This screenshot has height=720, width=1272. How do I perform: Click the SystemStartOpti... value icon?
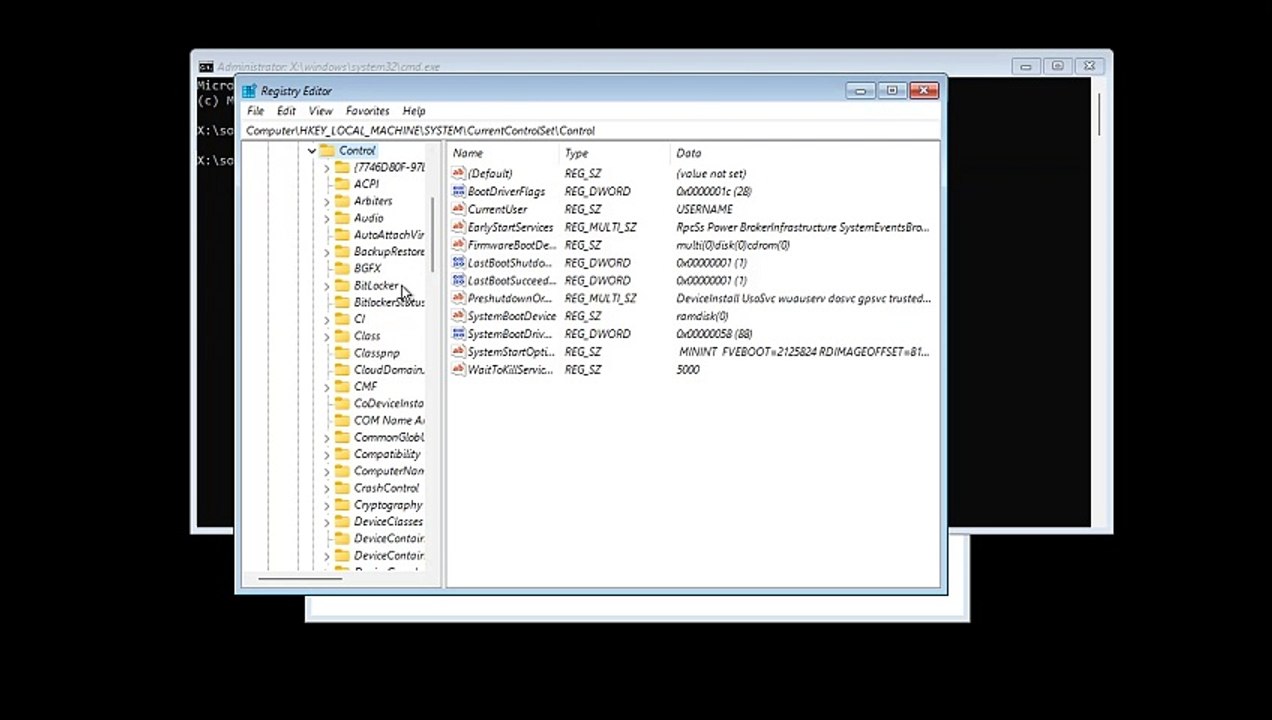(x=459, y=352)
